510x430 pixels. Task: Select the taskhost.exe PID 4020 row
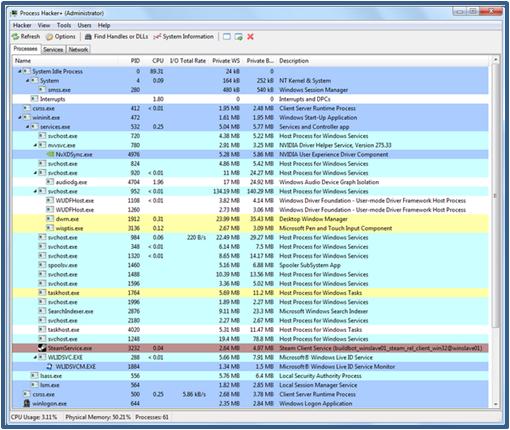coord(250,330)
